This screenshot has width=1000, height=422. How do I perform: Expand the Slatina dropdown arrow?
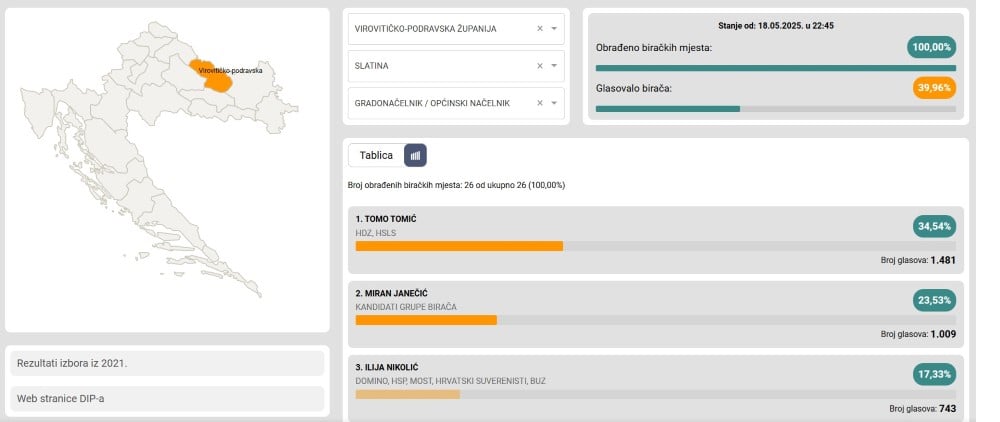[x=554, y=66]
